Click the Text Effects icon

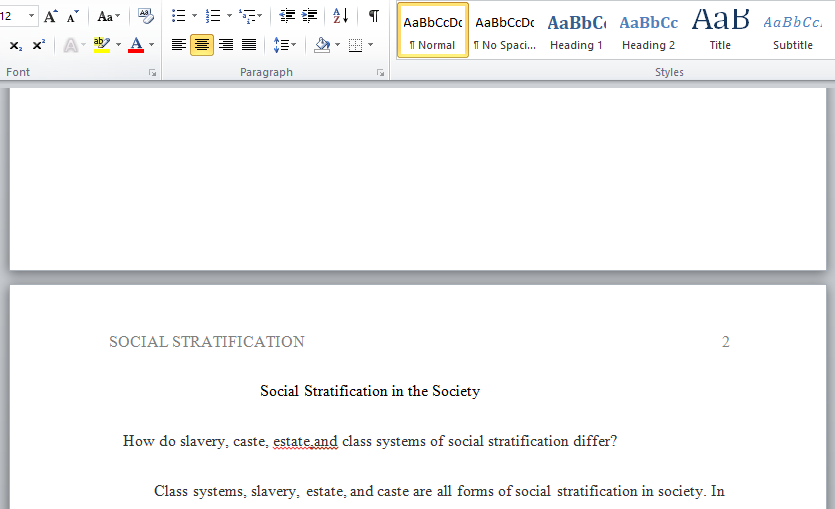tap(70, 45)
